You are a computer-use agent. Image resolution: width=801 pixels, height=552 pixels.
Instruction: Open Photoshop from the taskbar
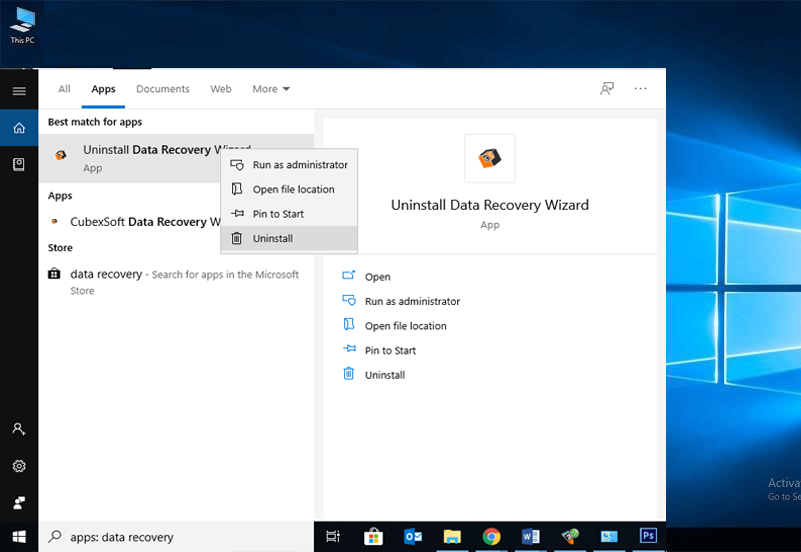pos(648,536)
